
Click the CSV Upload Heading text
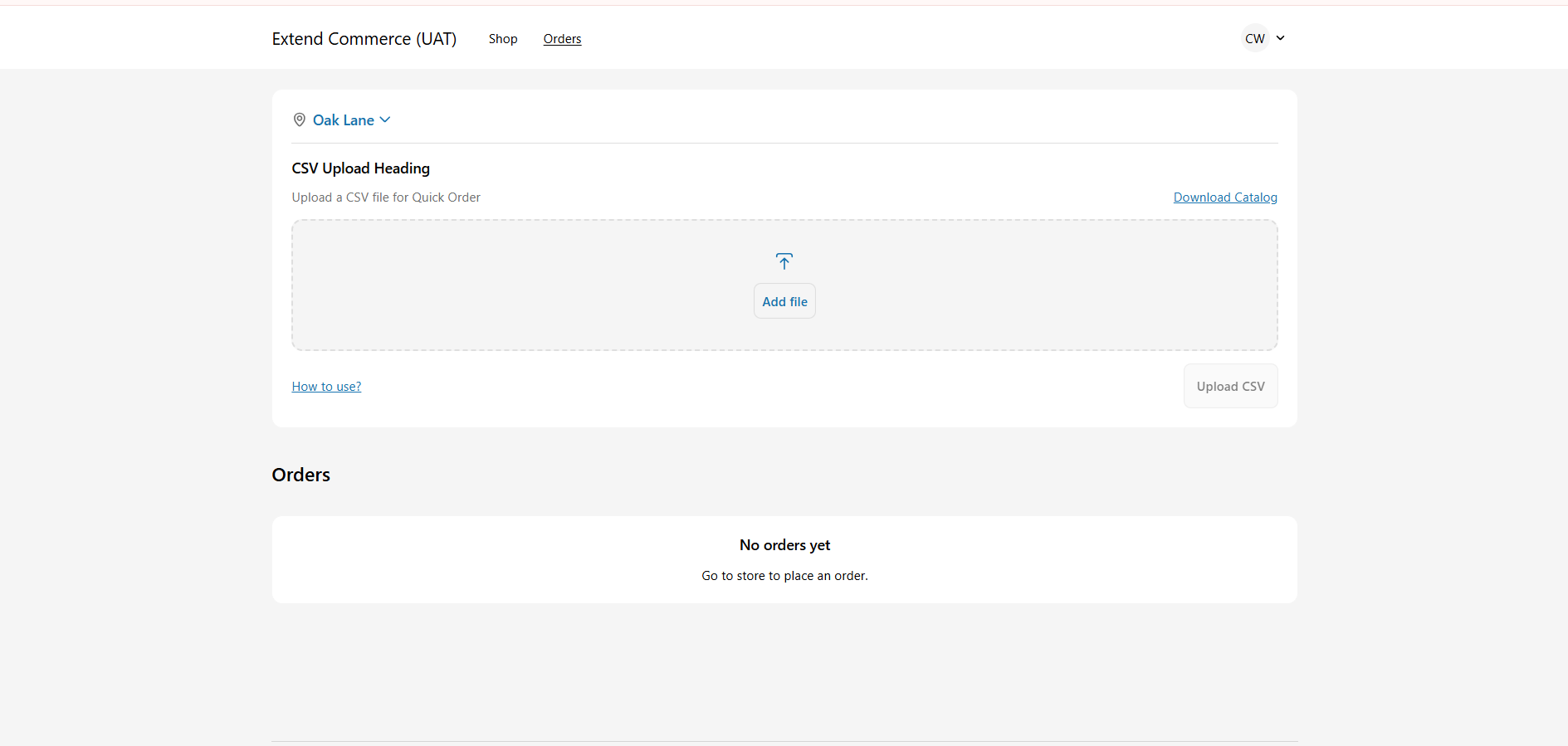[x=361, y=168]
